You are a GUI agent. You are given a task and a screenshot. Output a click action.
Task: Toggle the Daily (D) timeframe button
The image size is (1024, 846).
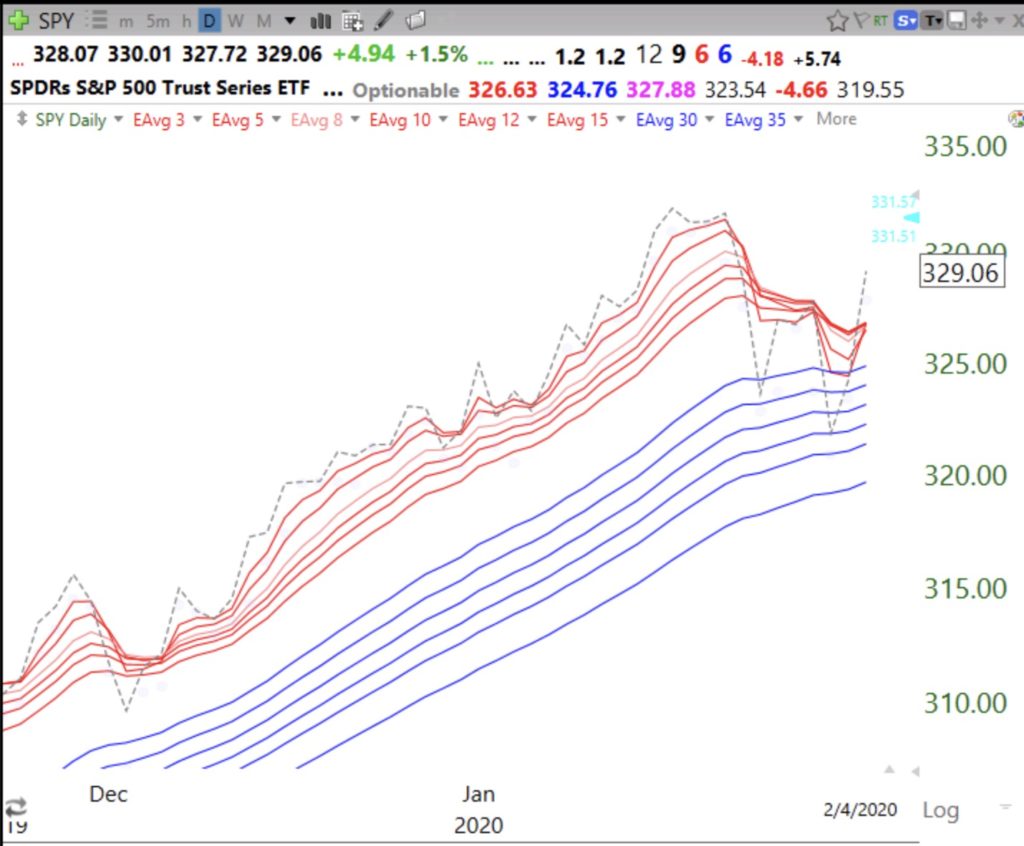pos(209,20)
